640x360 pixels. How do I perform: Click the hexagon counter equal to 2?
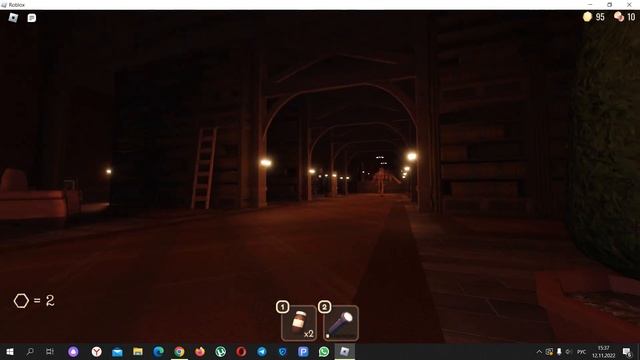[x=34, y=301]
